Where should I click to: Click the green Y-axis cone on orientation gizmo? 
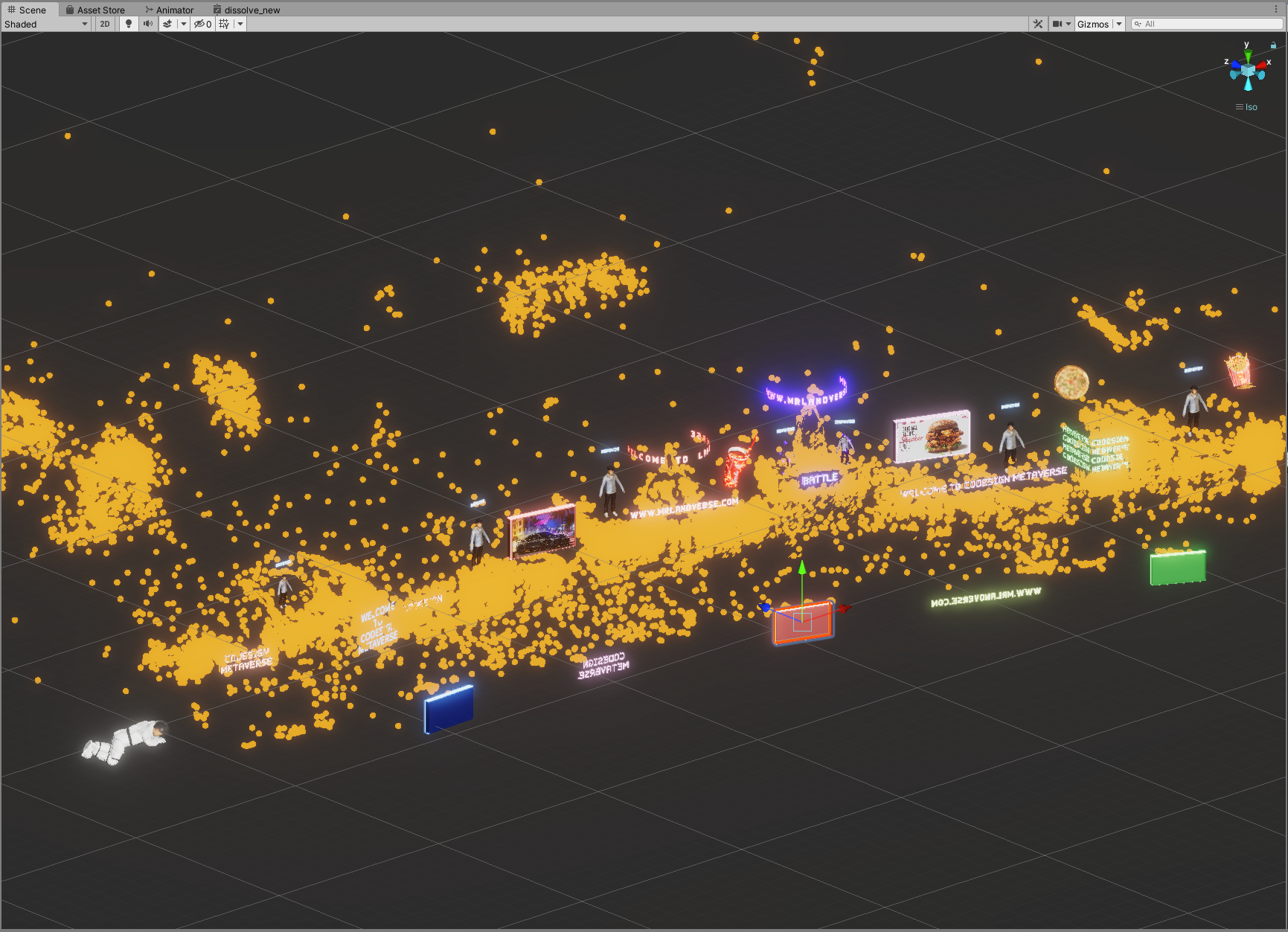[x=1248, y=56]
